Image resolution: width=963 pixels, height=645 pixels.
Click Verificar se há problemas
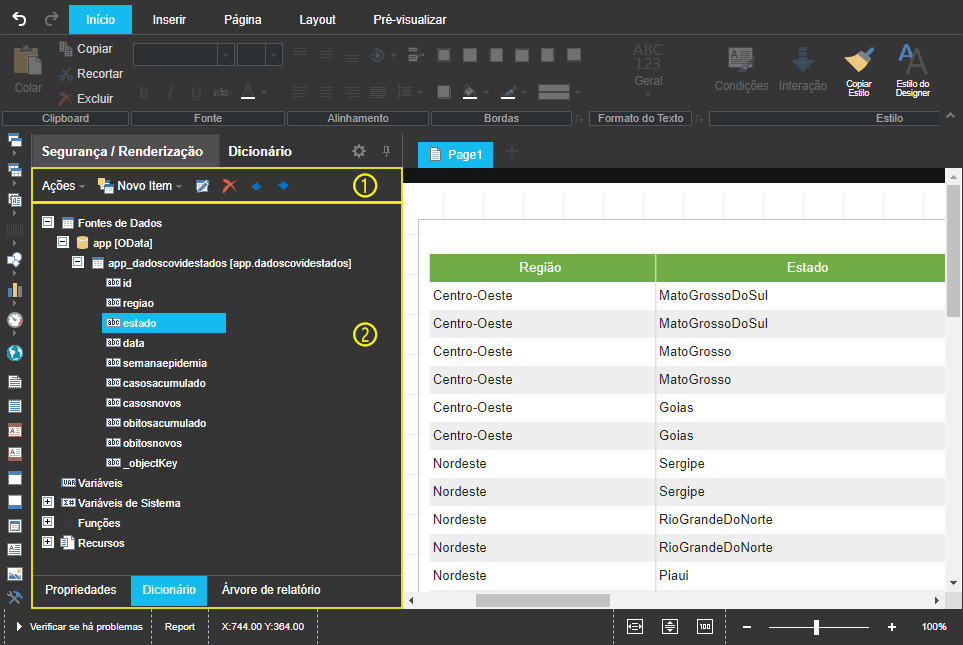tap(79, 627)
